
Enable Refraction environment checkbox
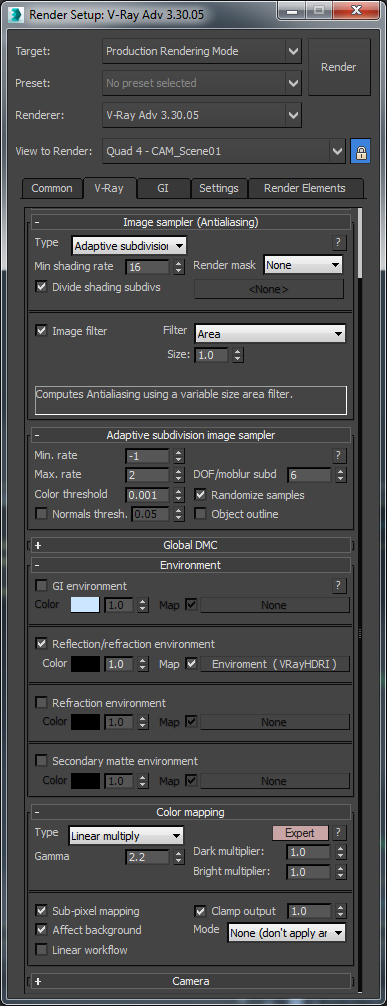click(42, 702)
